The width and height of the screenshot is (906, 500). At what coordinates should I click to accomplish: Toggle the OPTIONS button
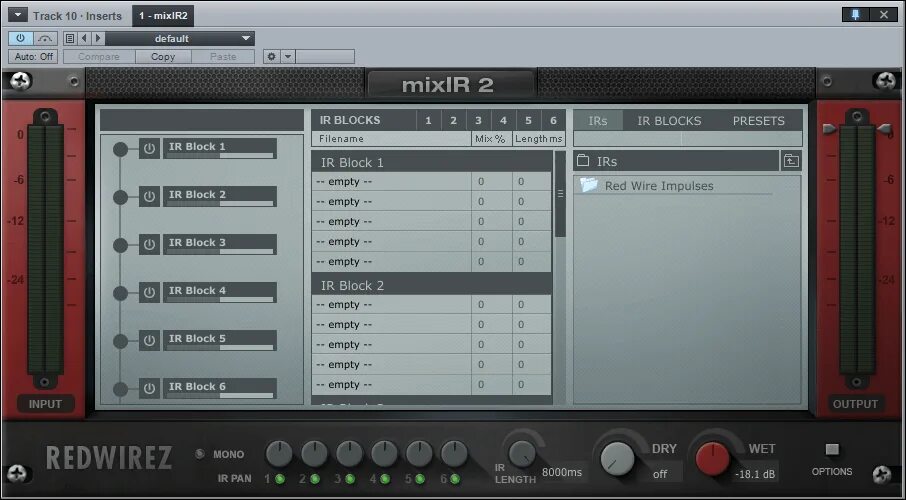832,449
